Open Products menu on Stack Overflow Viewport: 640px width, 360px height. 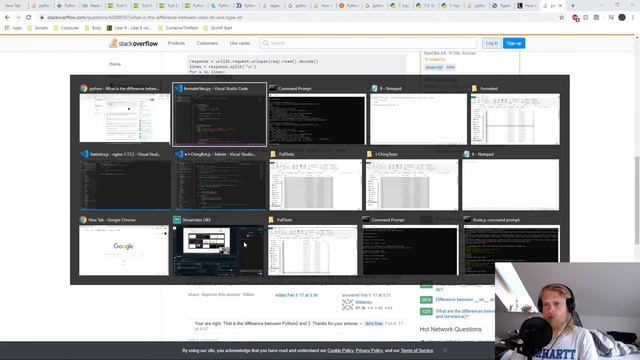pyautogui.click(x=176, y=43)
